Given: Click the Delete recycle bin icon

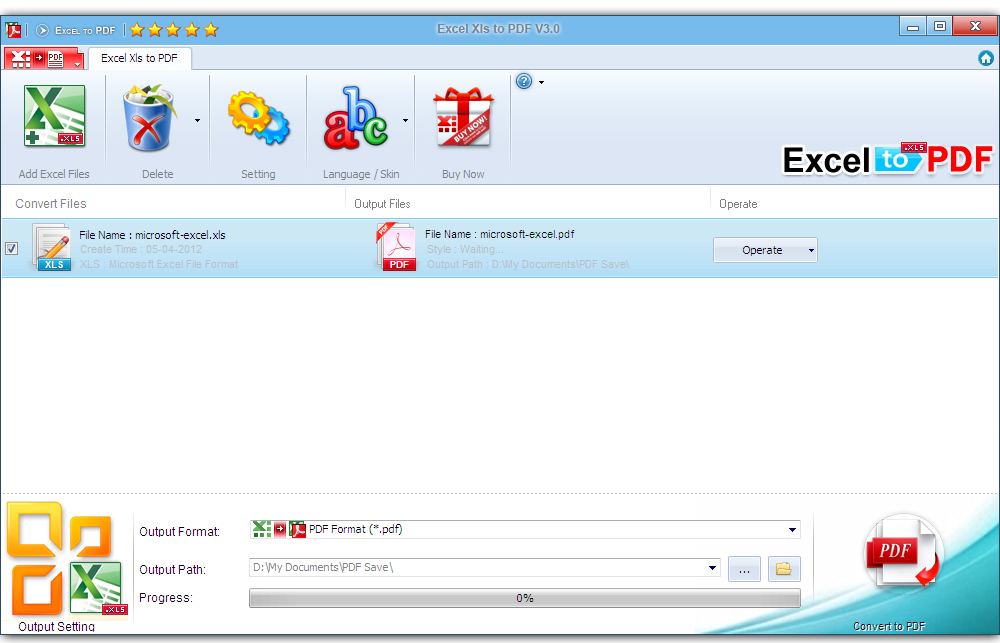Looking at the screenshot, I should click(149, 118).
